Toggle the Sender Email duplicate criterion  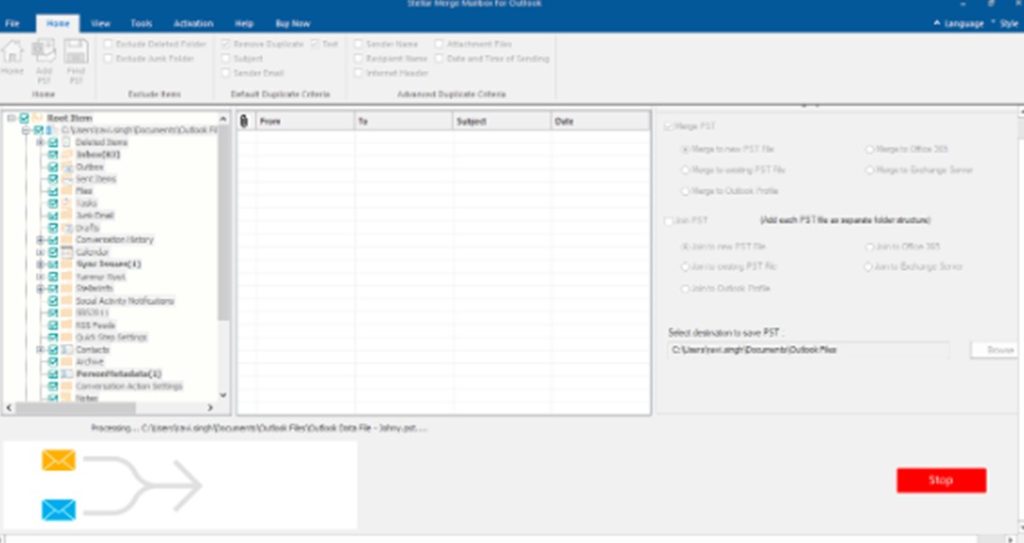[x=226, y=73]
